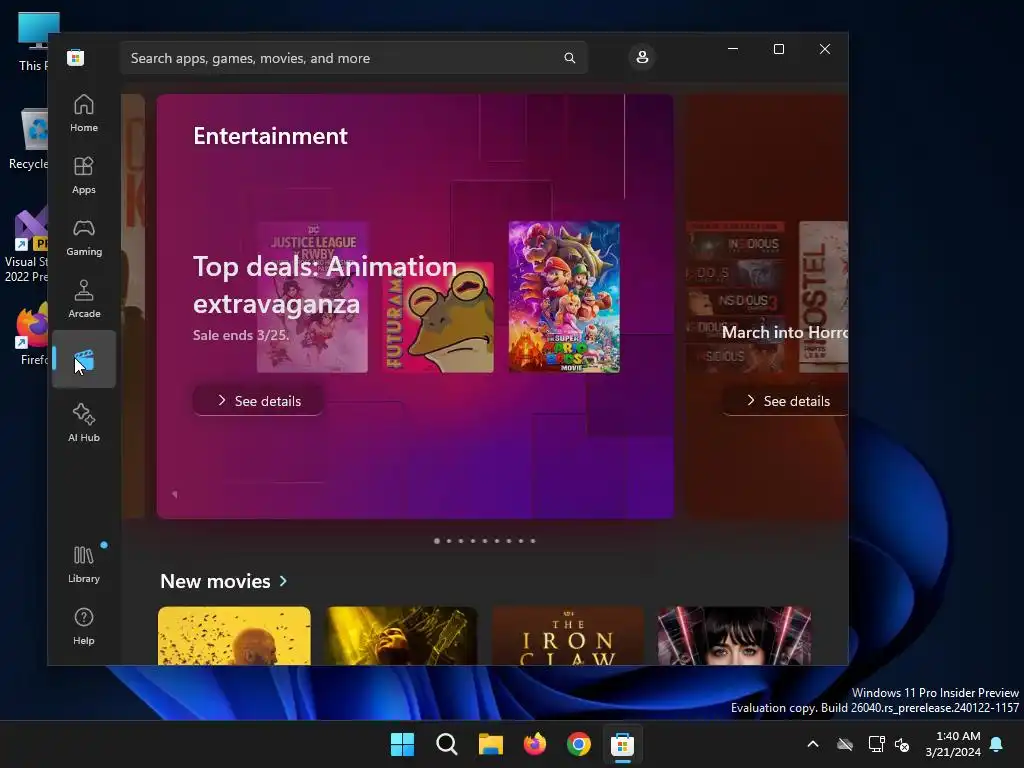Screen dimensions: 1024x768
Task: Open the guitar player movie card
Action: (402, 635)
